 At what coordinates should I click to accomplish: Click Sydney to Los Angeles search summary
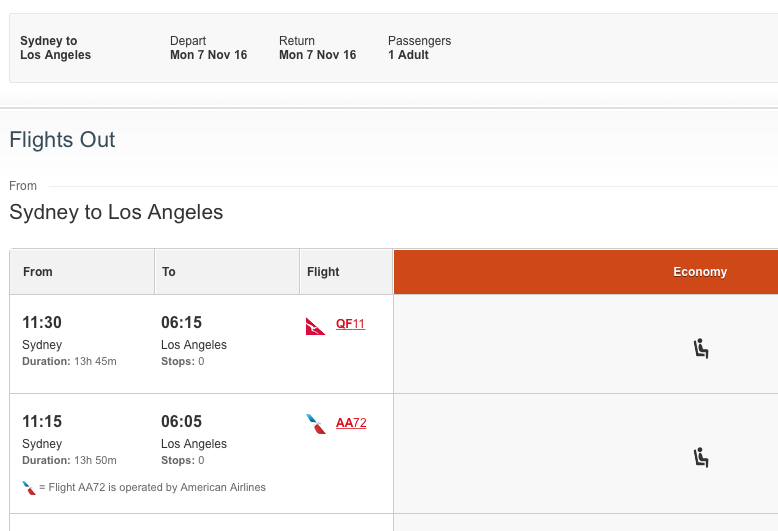click(x=56, y=48)
